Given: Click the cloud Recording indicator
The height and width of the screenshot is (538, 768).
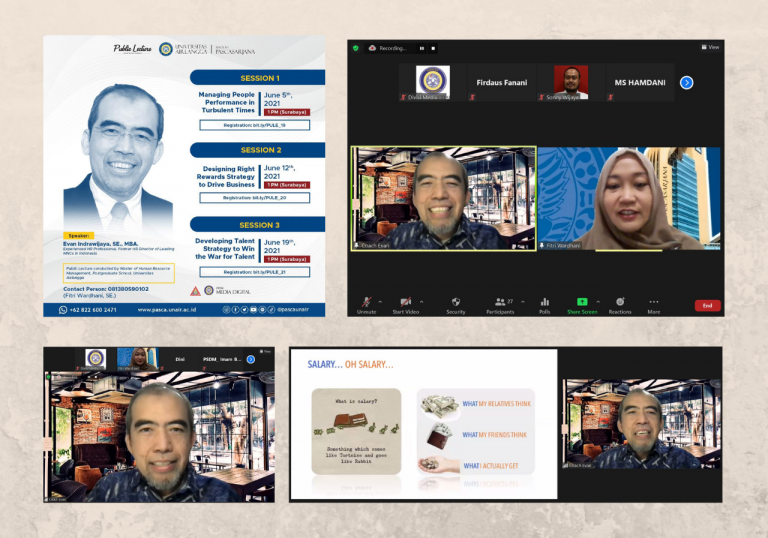Looking at the screenshot, I should coord(387,48).
